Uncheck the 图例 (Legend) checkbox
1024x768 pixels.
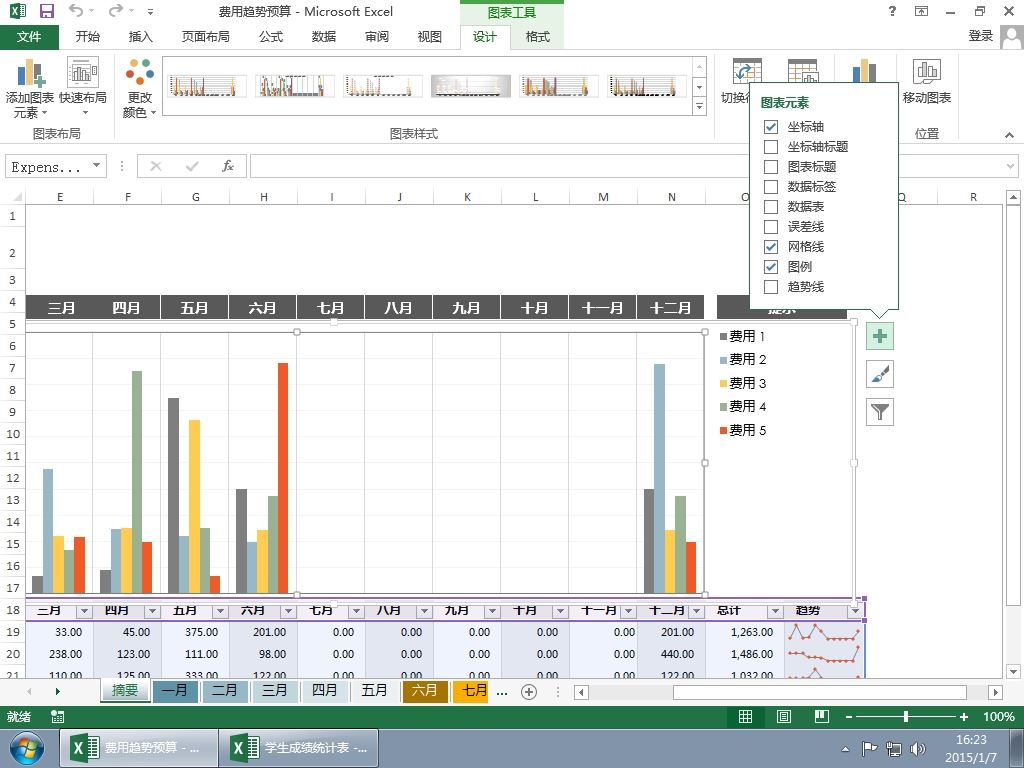click(x=771, y=266)
